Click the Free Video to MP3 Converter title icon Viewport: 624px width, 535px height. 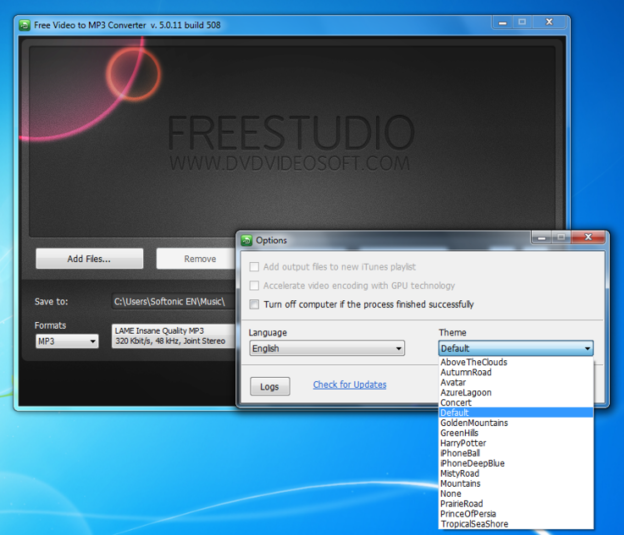(x=24, y=25)
